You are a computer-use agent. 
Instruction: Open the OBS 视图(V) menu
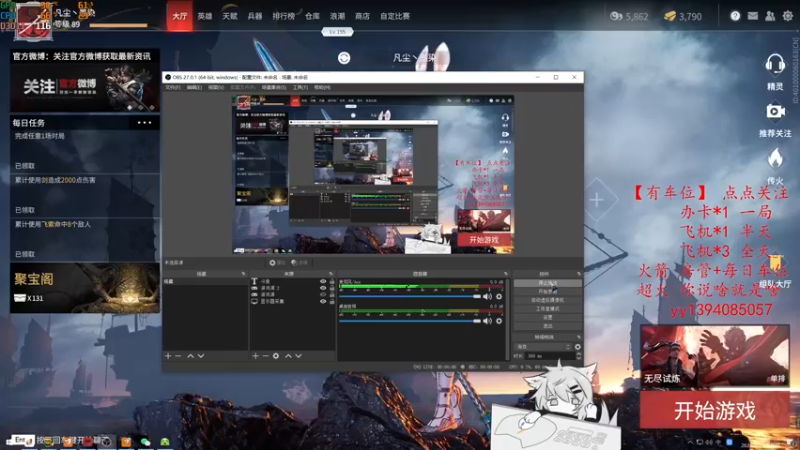pyautogui.click(x=216, y=88)
